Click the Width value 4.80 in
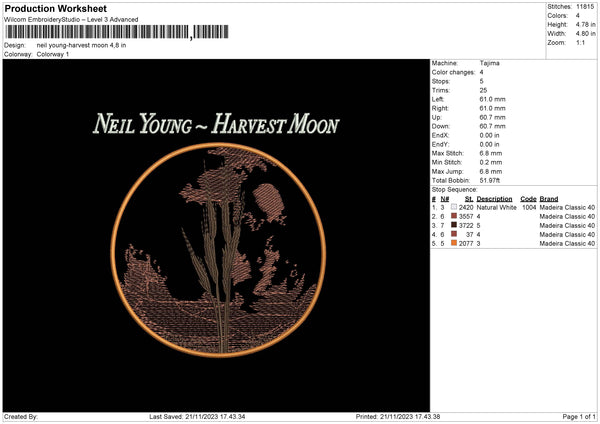The height and width of the screenshot is (424, 600). (x=585, y=34)
